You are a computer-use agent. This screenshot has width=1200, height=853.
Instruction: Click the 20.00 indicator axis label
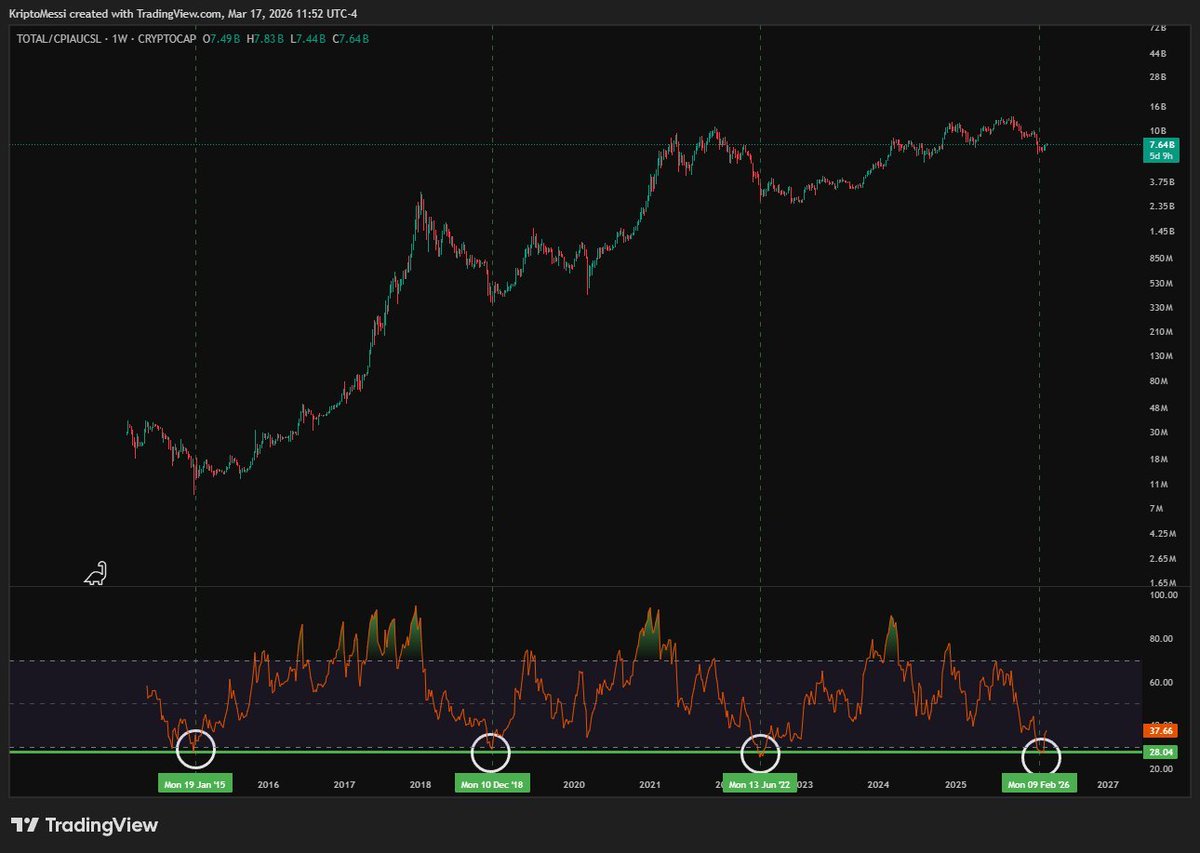point(1161,769)
